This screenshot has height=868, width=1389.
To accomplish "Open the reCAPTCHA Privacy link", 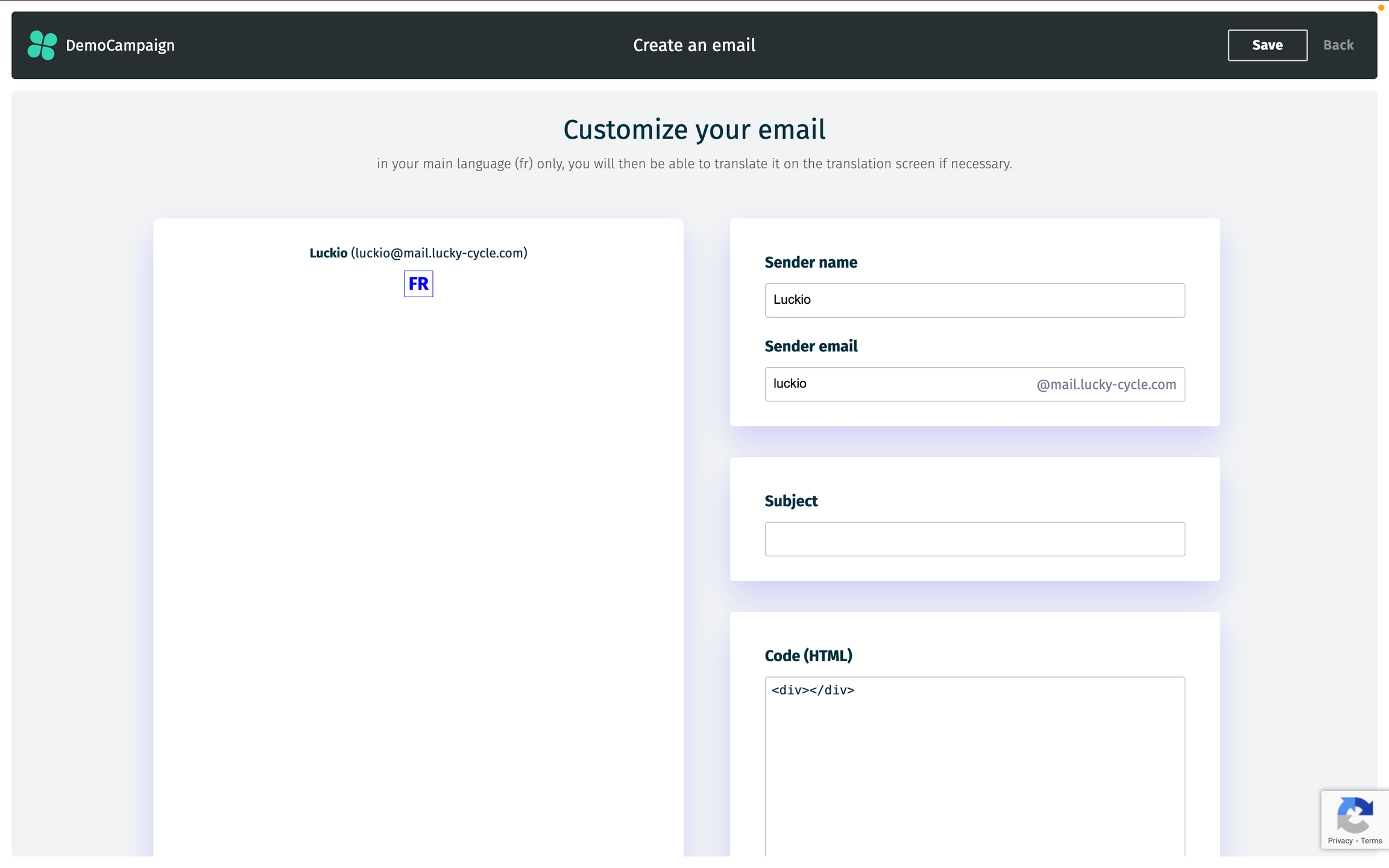I will pos(1340,841).
